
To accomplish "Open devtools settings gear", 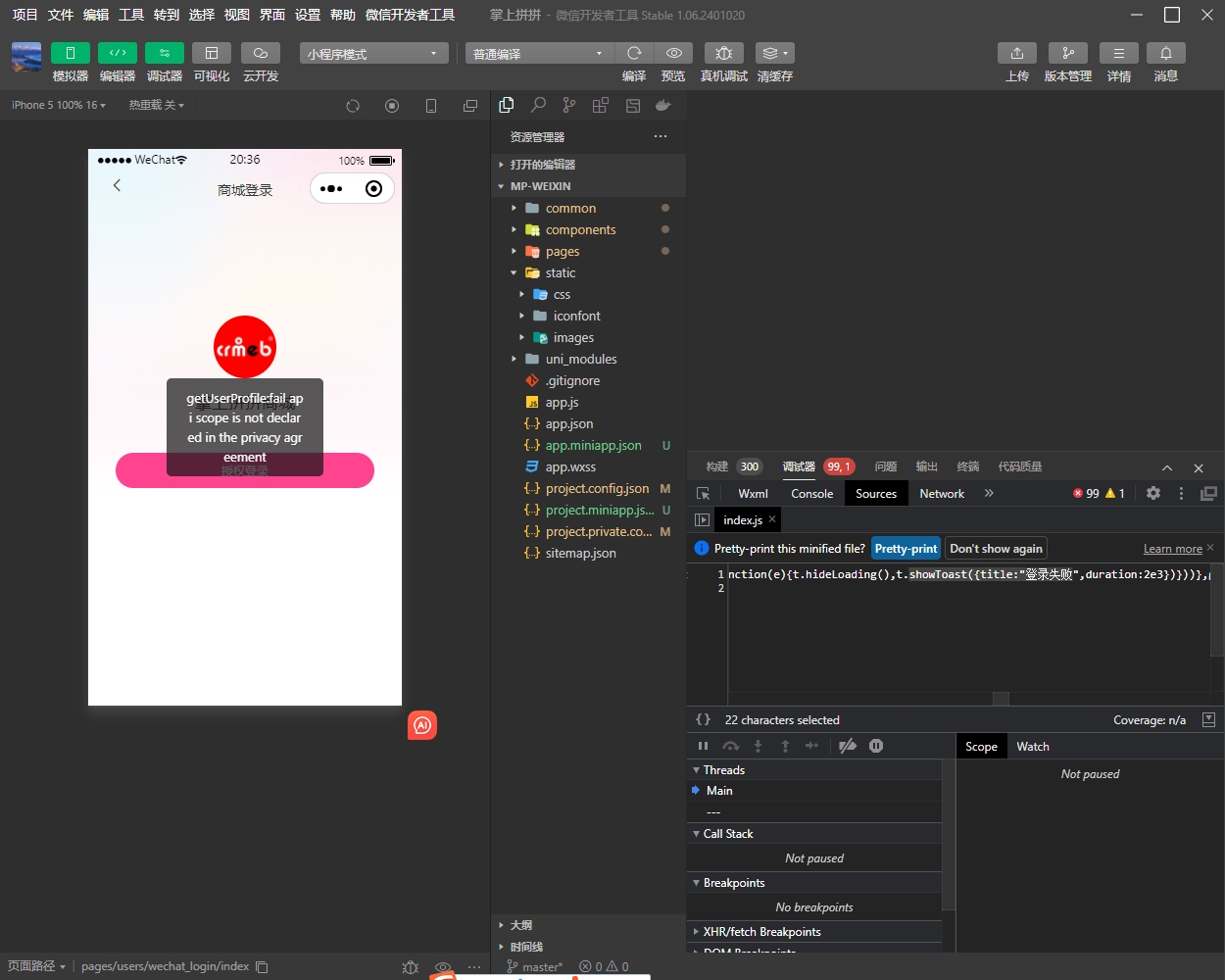I will [1153, 493].
